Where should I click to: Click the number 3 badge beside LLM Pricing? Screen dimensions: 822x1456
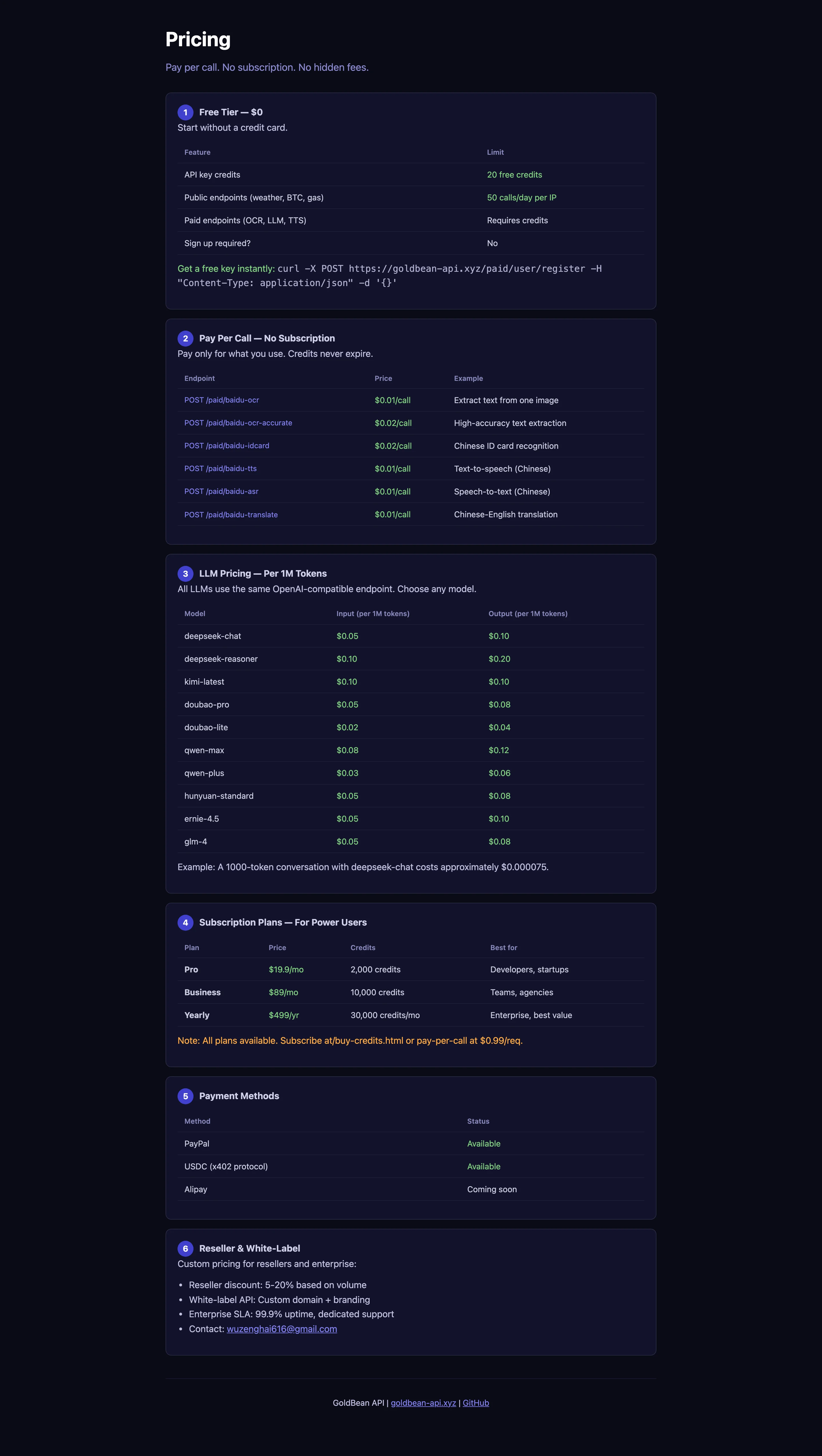(x=185, y=574)
